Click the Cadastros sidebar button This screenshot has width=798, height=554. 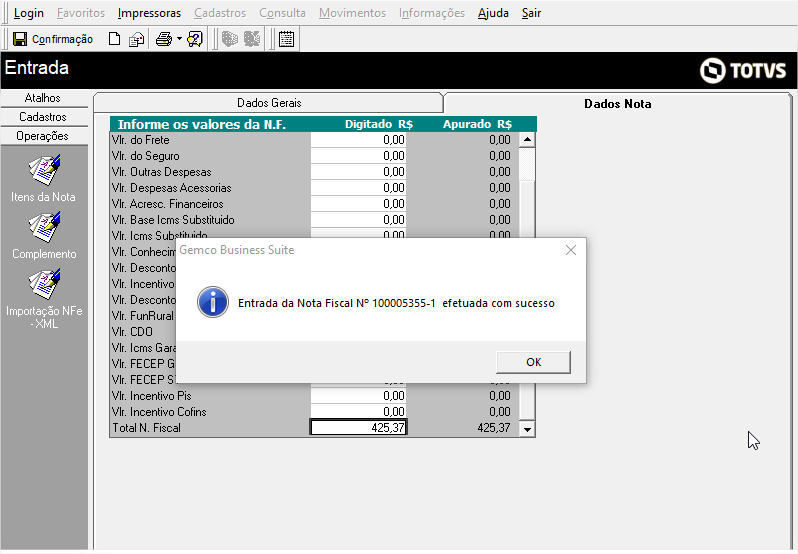click(43, 117)
